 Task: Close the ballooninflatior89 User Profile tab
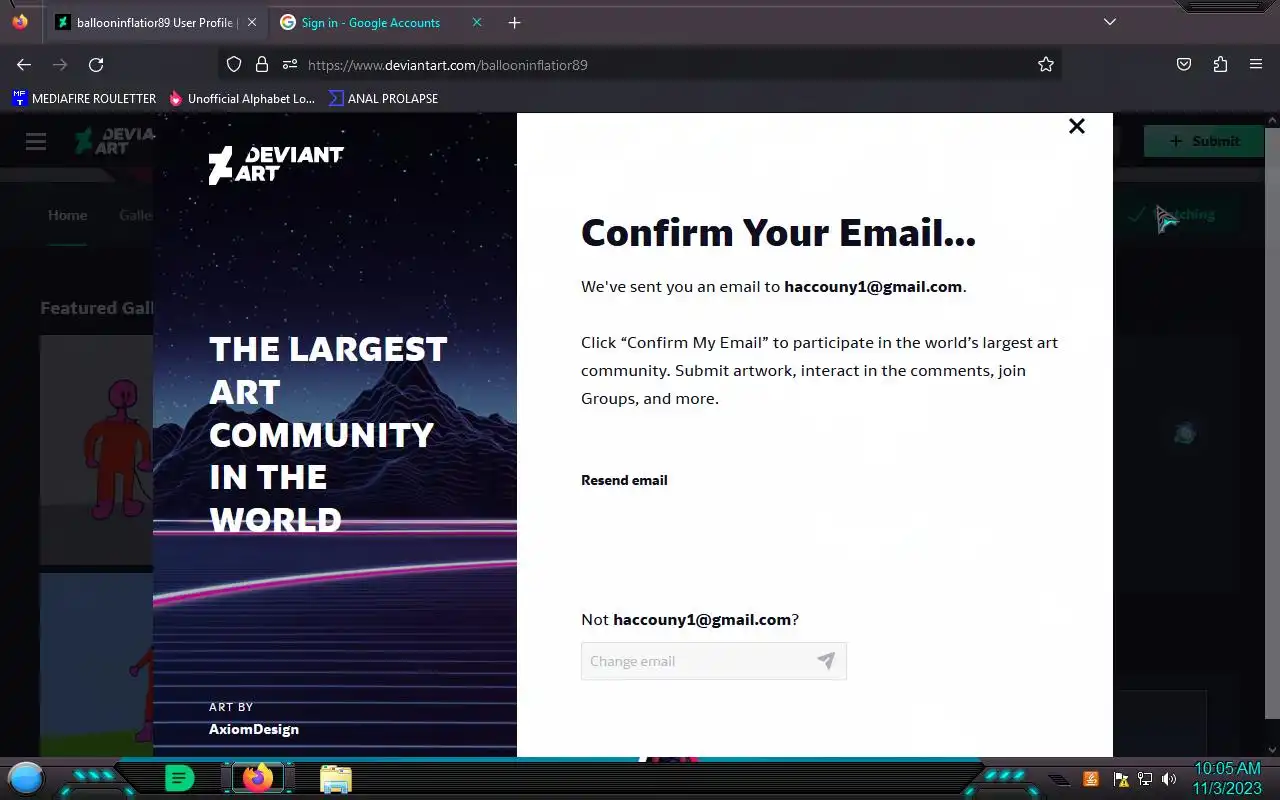coord(251,22)
